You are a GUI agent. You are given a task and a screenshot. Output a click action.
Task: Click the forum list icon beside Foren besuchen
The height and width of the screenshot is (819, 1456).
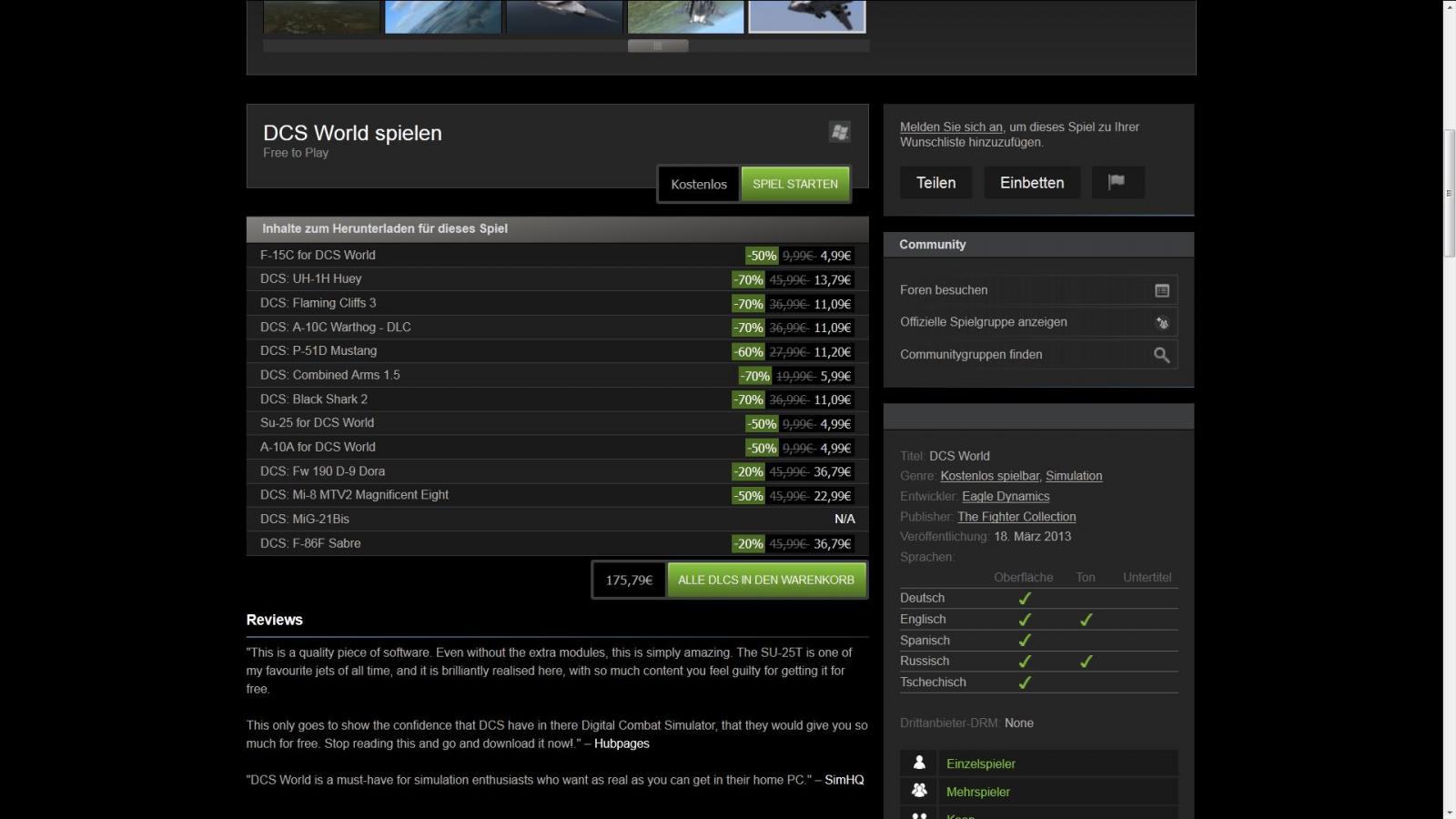click(x=1162, y=290)
